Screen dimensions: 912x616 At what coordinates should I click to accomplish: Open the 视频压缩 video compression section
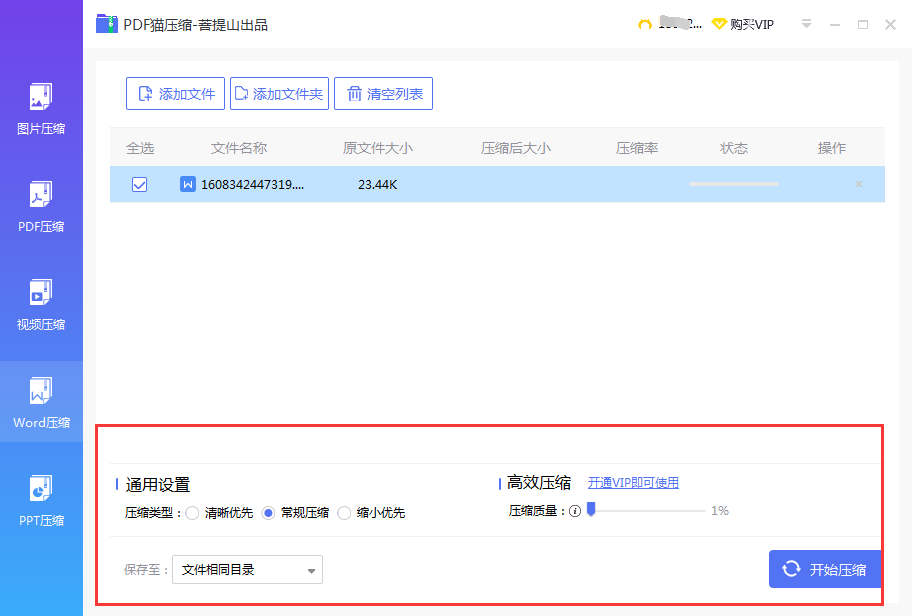pos(41,304)
